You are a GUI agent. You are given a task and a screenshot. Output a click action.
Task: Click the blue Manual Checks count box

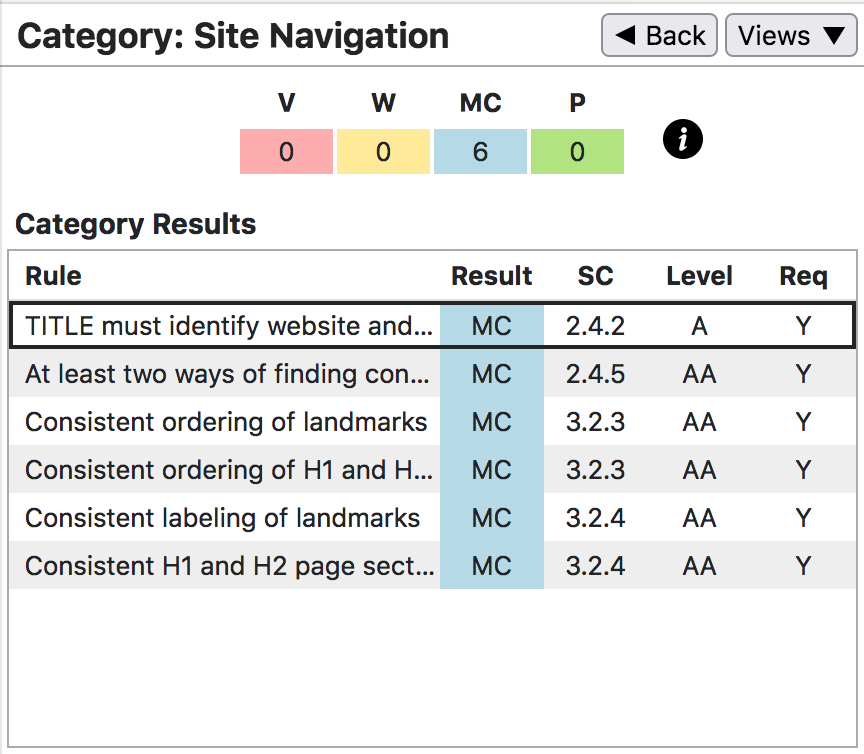coord(480,152)
